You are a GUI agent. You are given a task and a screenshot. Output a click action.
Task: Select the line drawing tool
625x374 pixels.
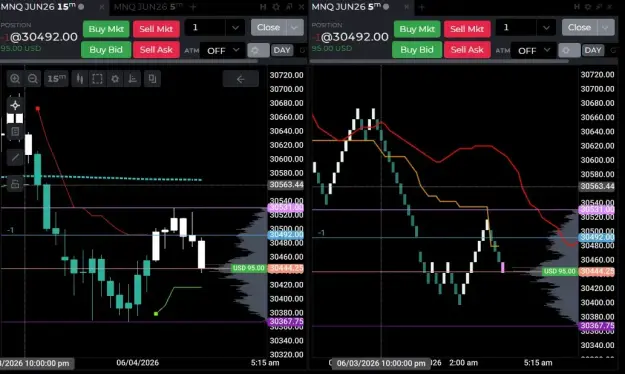[15, 157]
